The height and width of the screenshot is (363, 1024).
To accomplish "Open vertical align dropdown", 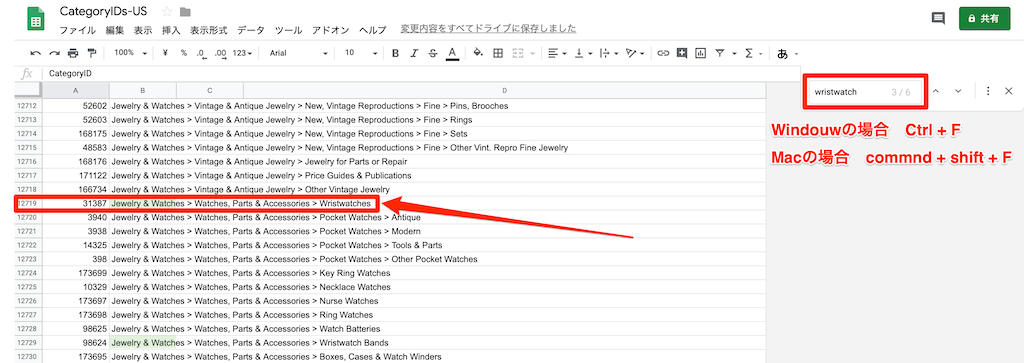I will click(583, 54).
